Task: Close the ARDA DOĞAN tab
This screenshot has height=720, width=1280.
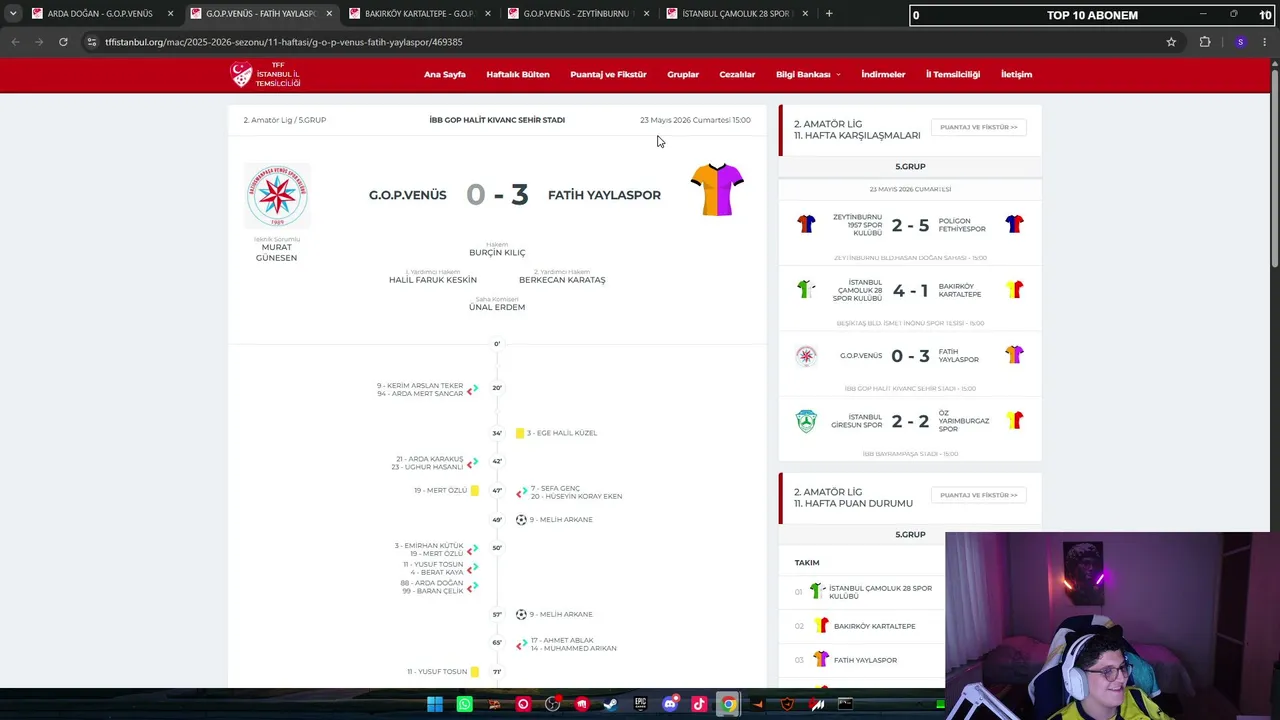Action: coord(170,14)
